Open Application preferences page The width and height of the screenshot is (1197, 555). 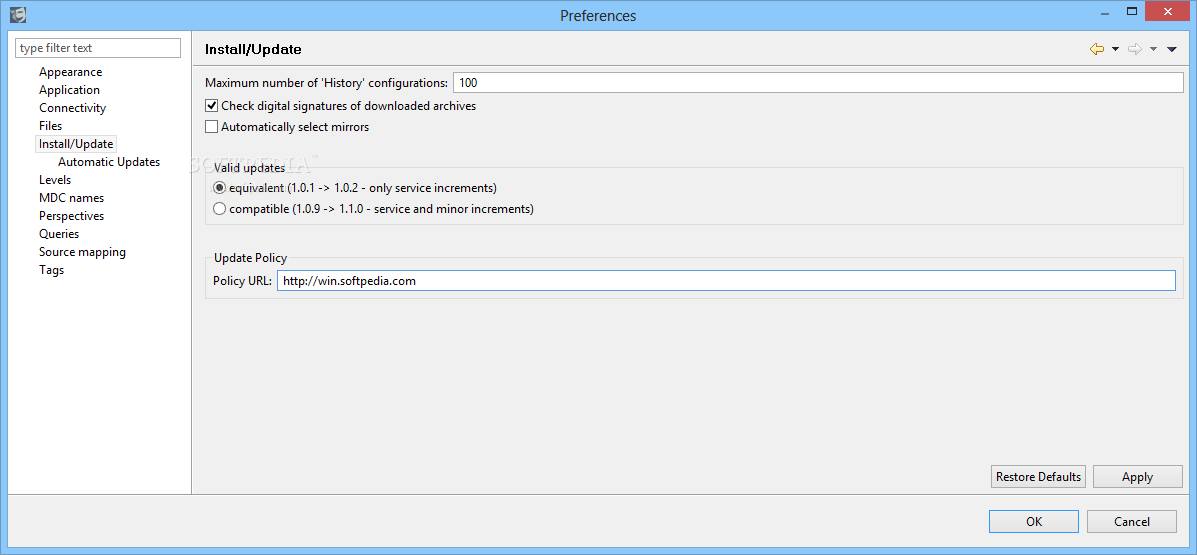click(x=69, y=90)
